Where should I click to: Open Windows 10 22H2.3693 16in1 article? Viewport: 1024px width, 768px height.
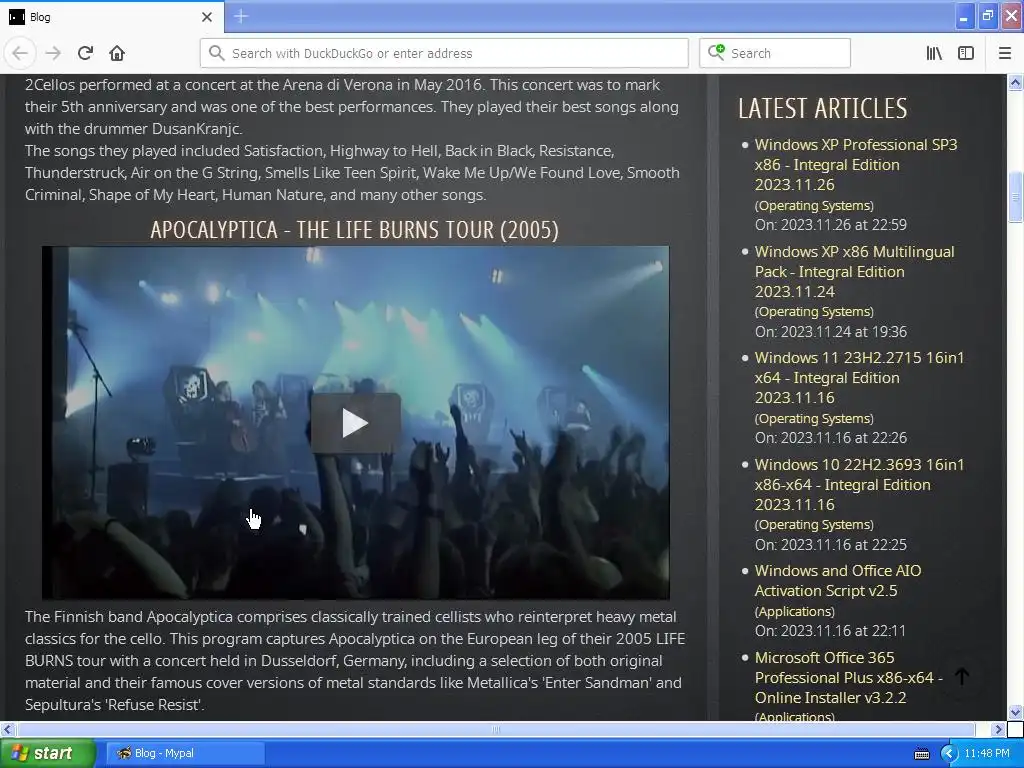click(x=859, y=485)
